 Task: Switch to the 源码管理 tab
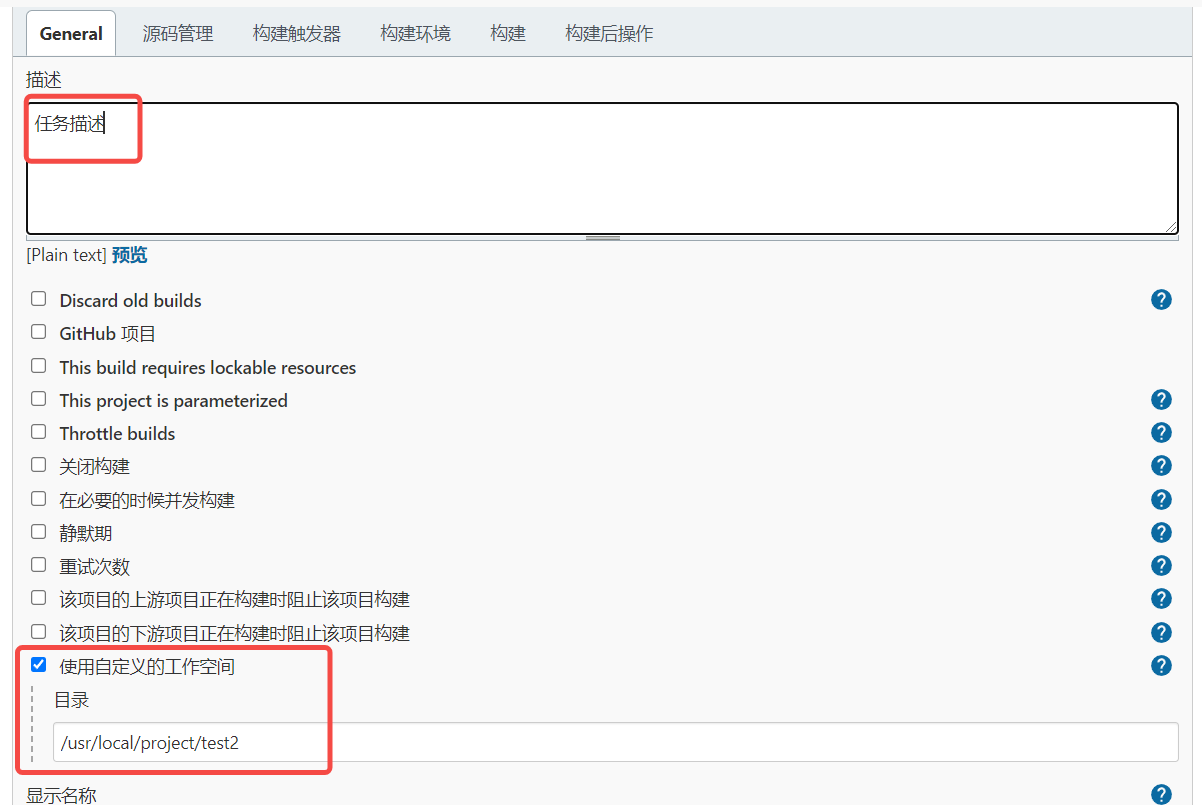(x=178, y=34)
